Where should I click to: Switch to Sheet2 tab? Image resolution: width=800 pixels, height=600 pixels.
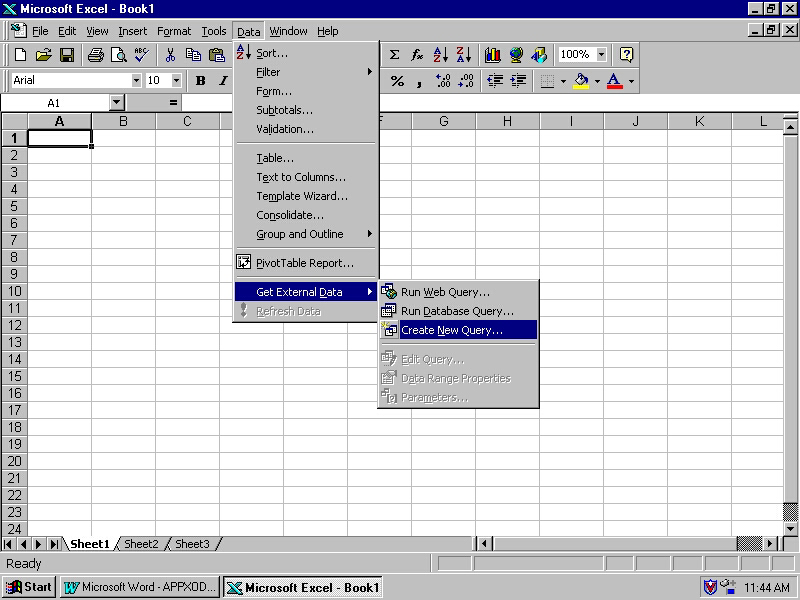pyautogui.click(x=141, y=544)
